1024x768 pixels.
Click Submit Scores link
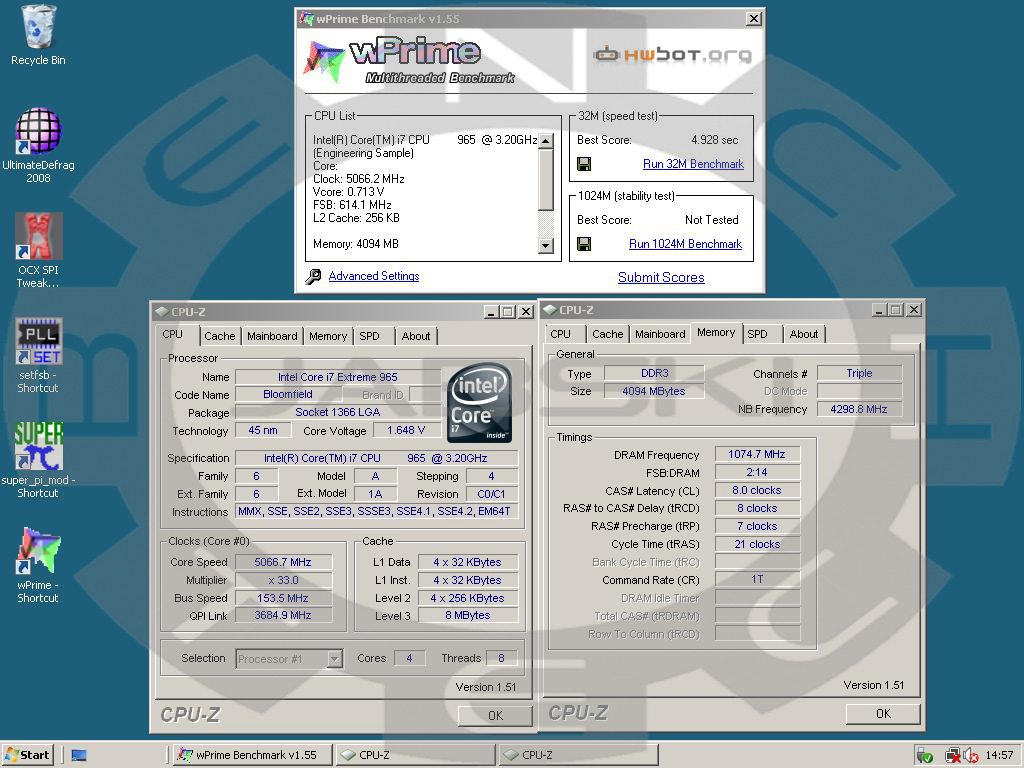pos(661,277)
